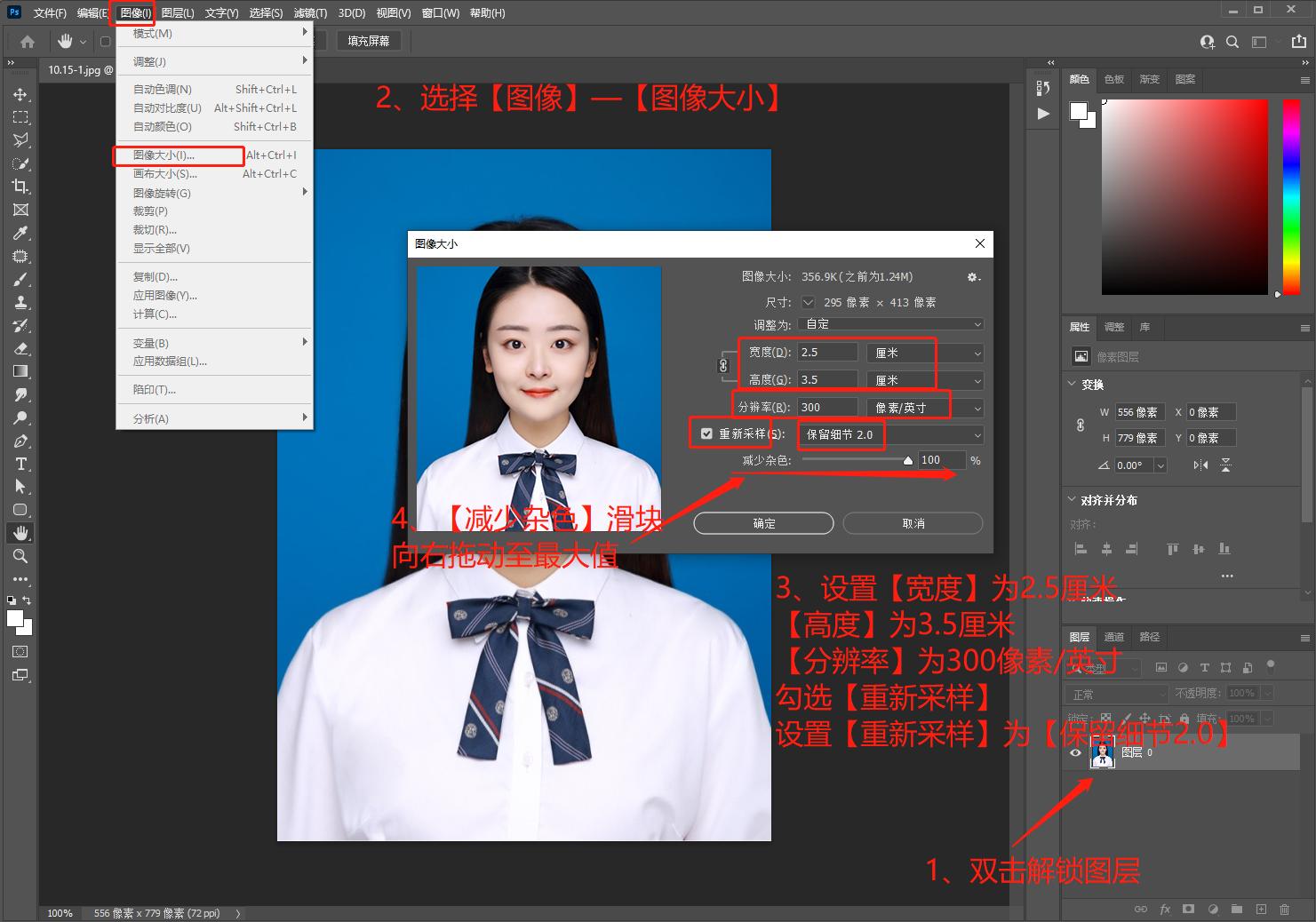Select the Horizontal Type tool
The width and height of the screenshot is (1316, 922).
click(20, 464)
